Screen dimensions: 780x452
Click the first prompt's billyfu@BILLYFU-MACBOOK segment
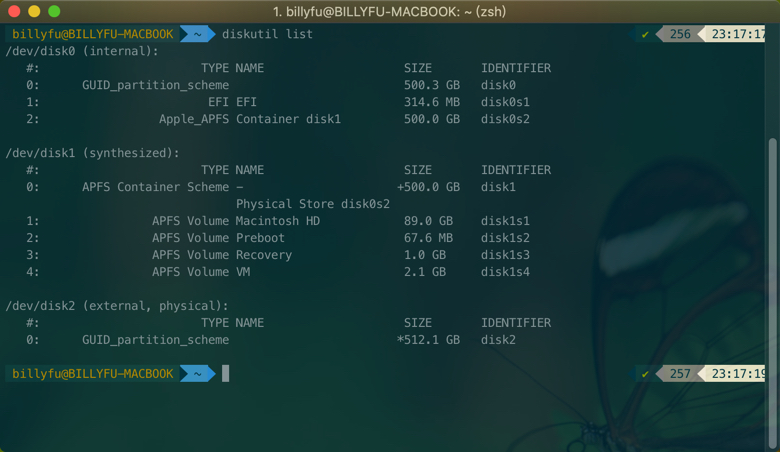pos(93,34)
